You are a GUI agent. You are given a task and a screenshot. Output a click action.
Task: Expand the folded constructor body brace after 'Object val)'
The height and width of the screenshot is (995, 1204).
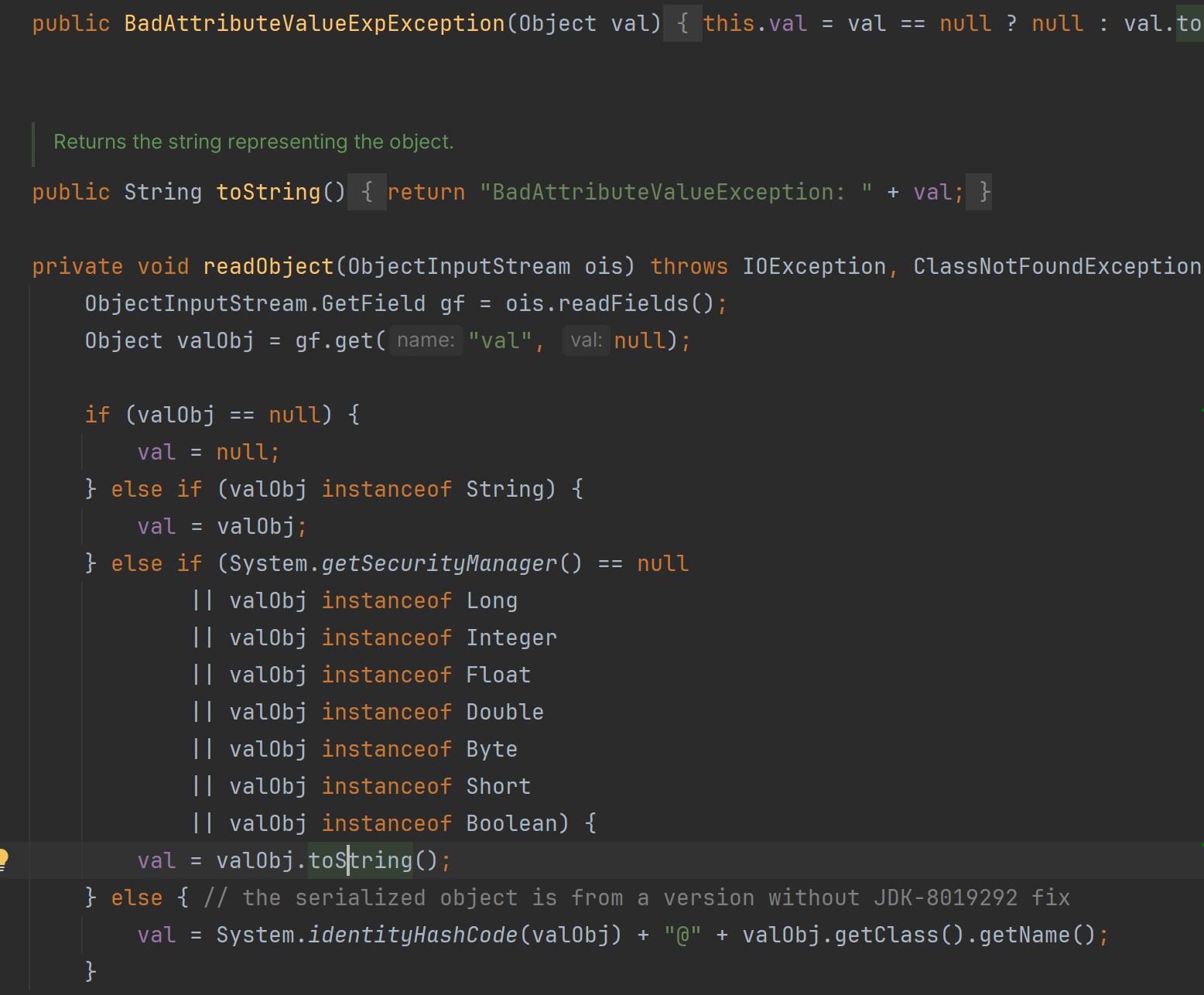coord(682,23)
